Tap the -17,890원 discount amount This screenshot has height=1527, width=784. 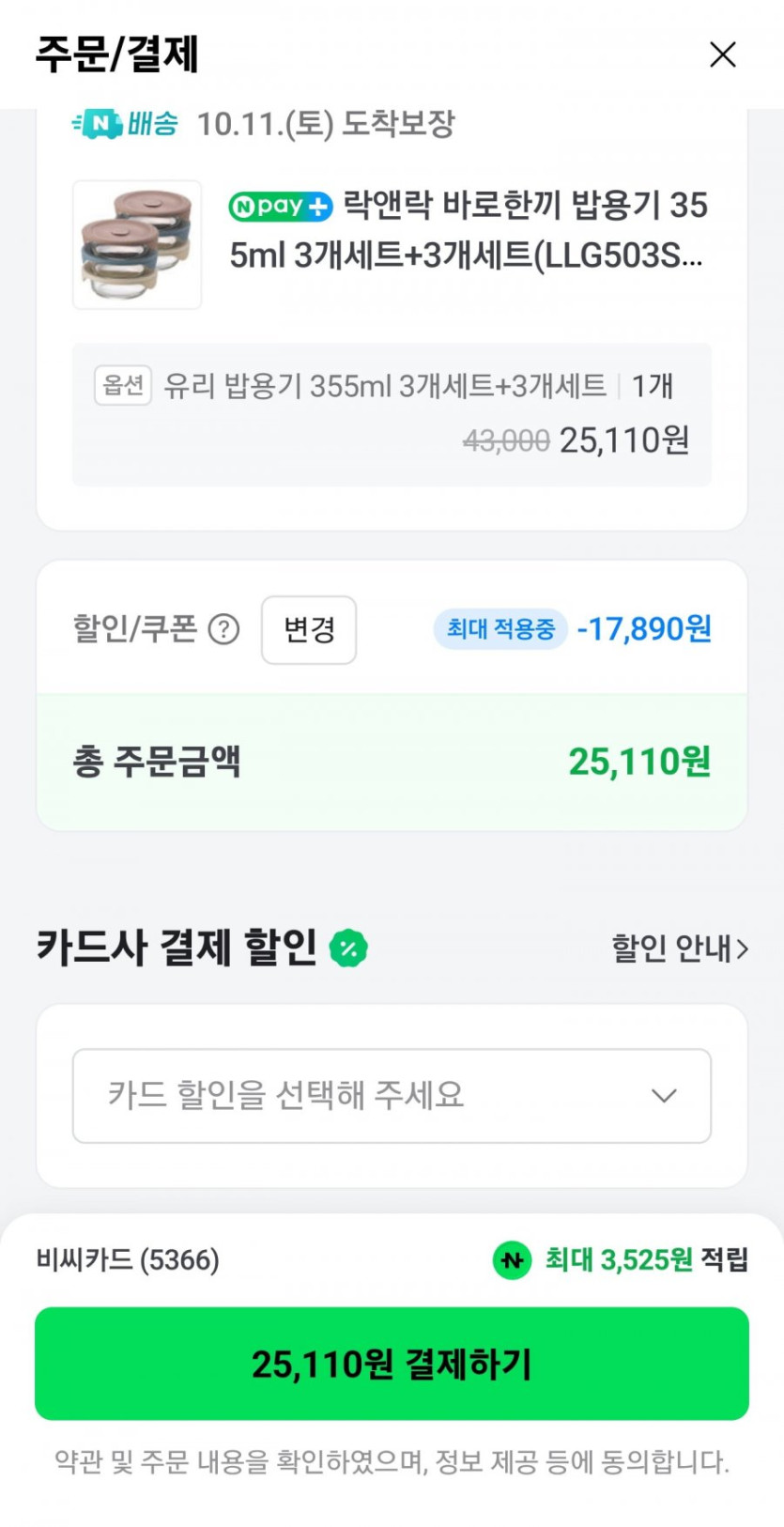[x=644, y=629]
